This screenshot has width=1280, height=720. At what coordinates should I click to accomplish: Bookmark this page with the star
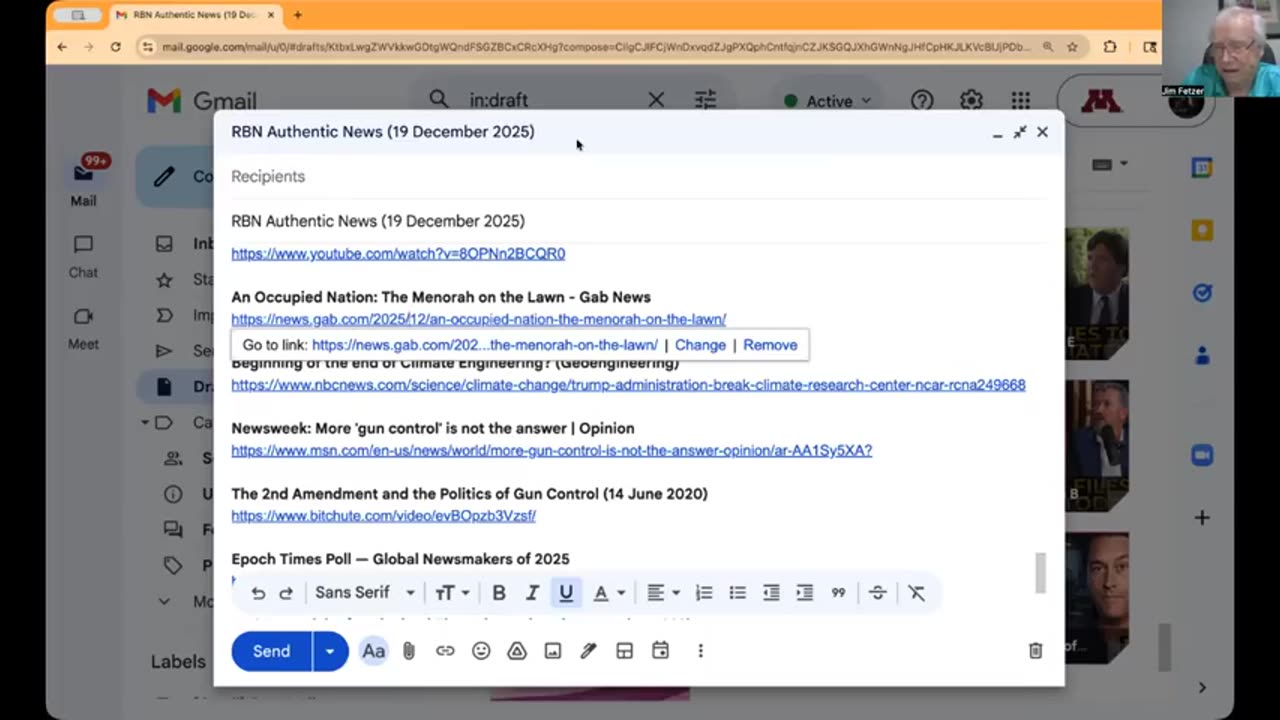(x=1072, y=46)
